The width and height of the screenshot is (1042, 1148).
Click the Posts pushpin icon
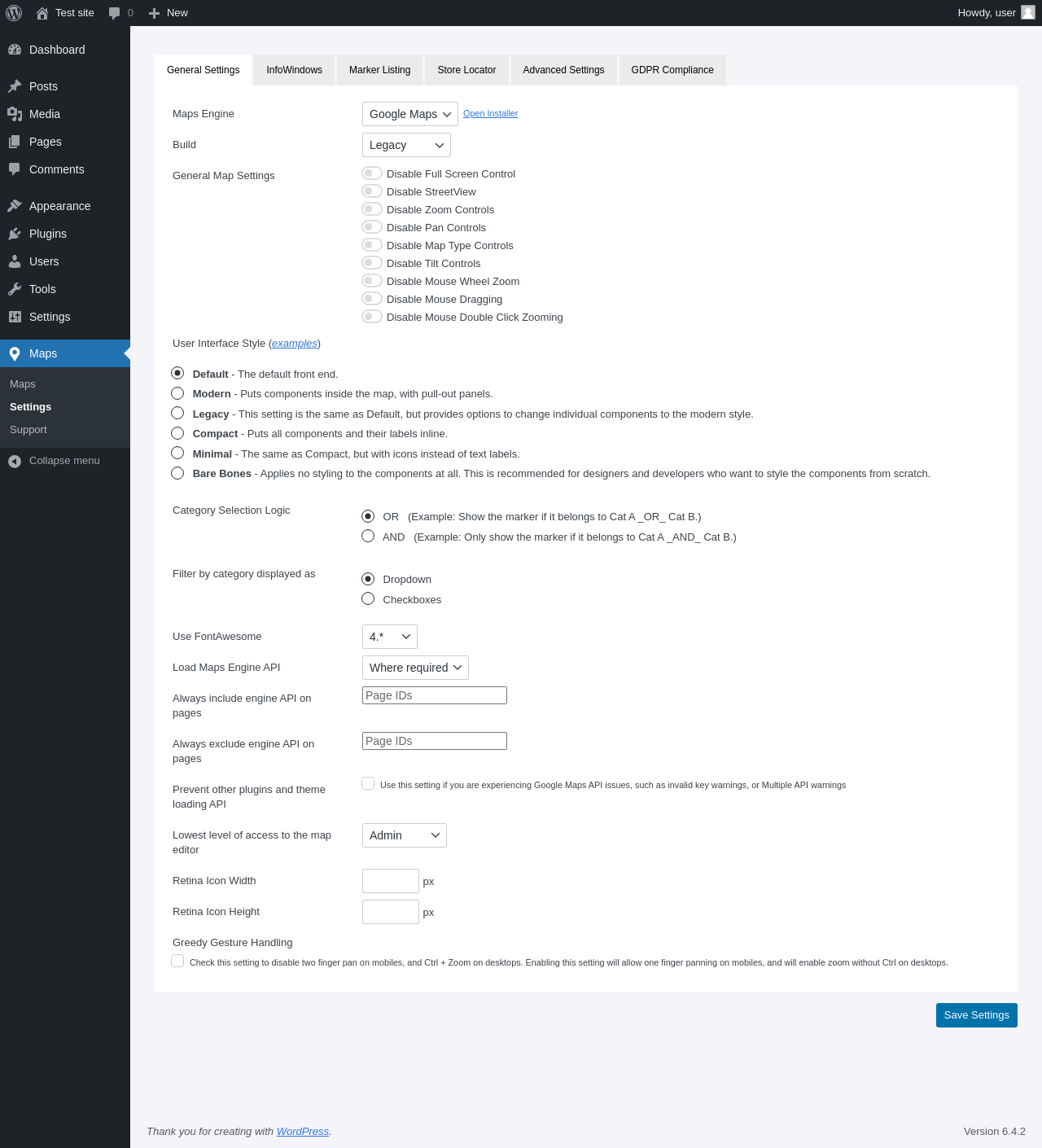[x=15, y=86]
